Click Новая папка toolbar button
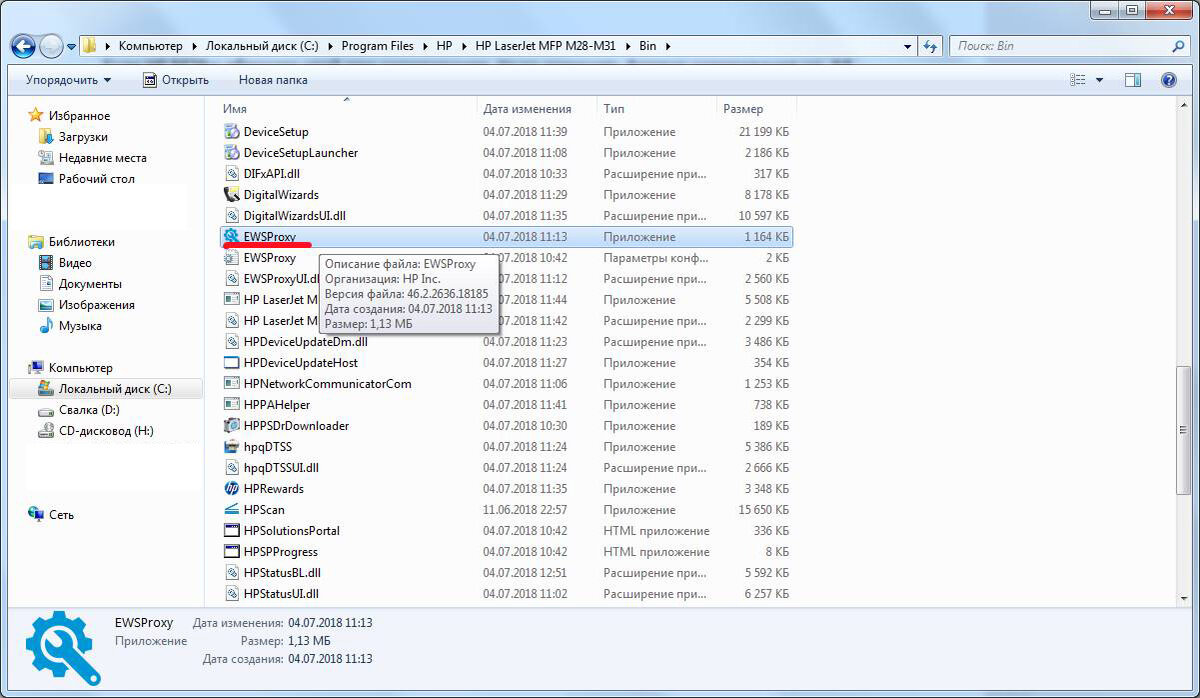The image size is (1200, 698). point(273,80)
